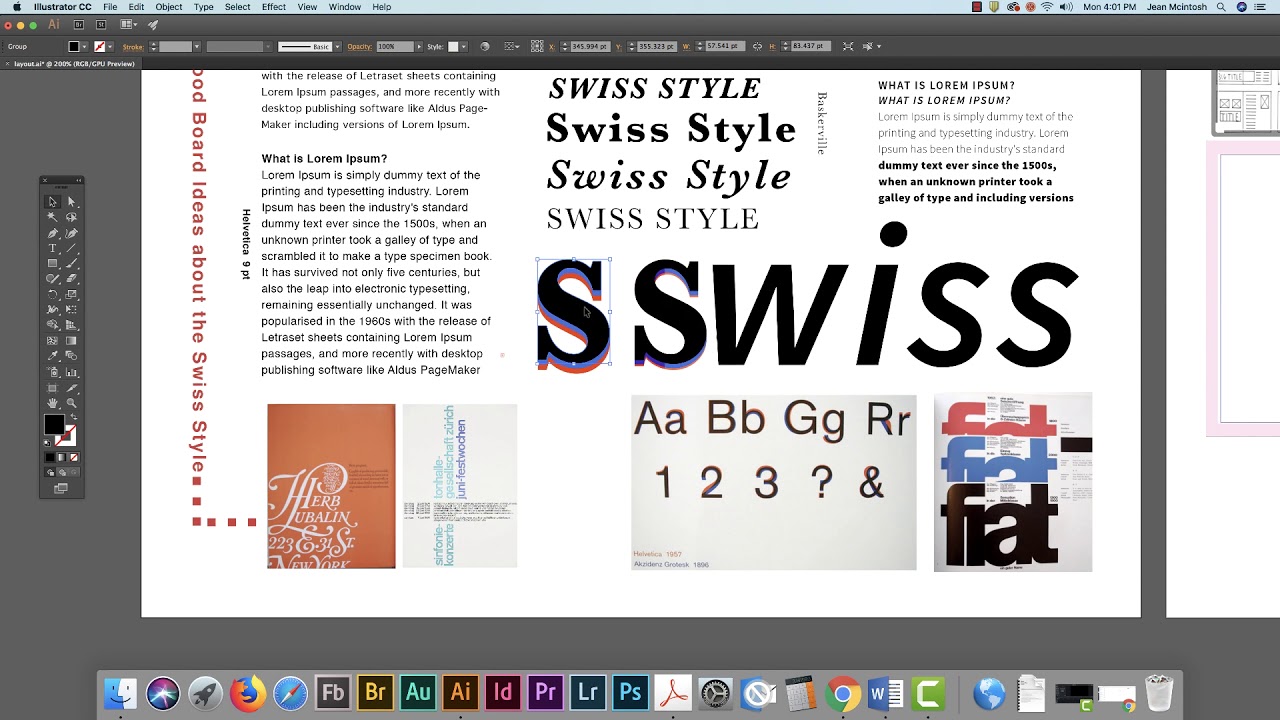Click the W width label link
The image size is (1280, 720).
(x=686, y=46)
